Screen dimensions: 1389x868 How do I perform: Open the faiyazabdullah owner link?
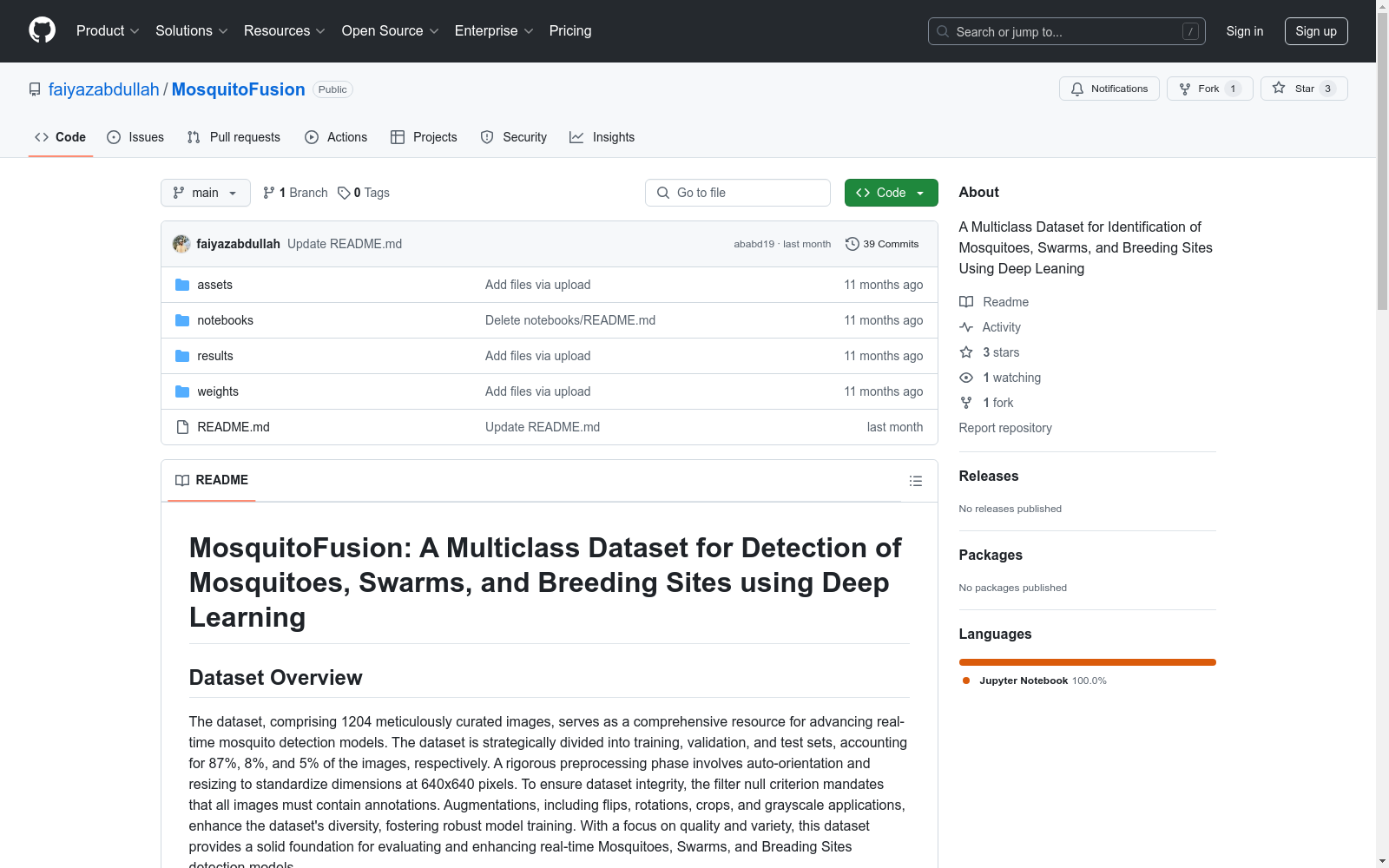point(104,89)
